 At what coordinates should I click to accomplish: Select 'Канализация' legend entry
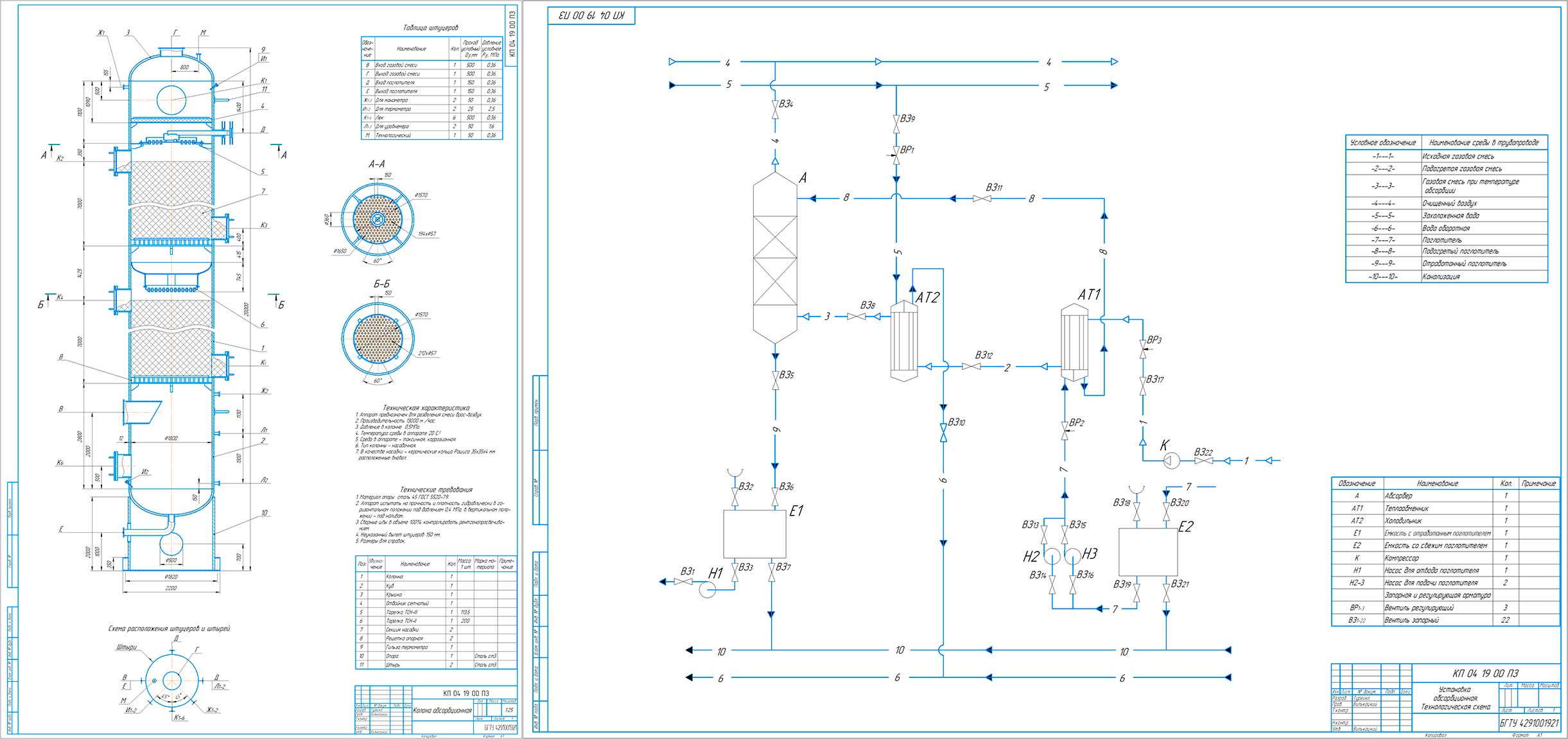click(1441, 276)
